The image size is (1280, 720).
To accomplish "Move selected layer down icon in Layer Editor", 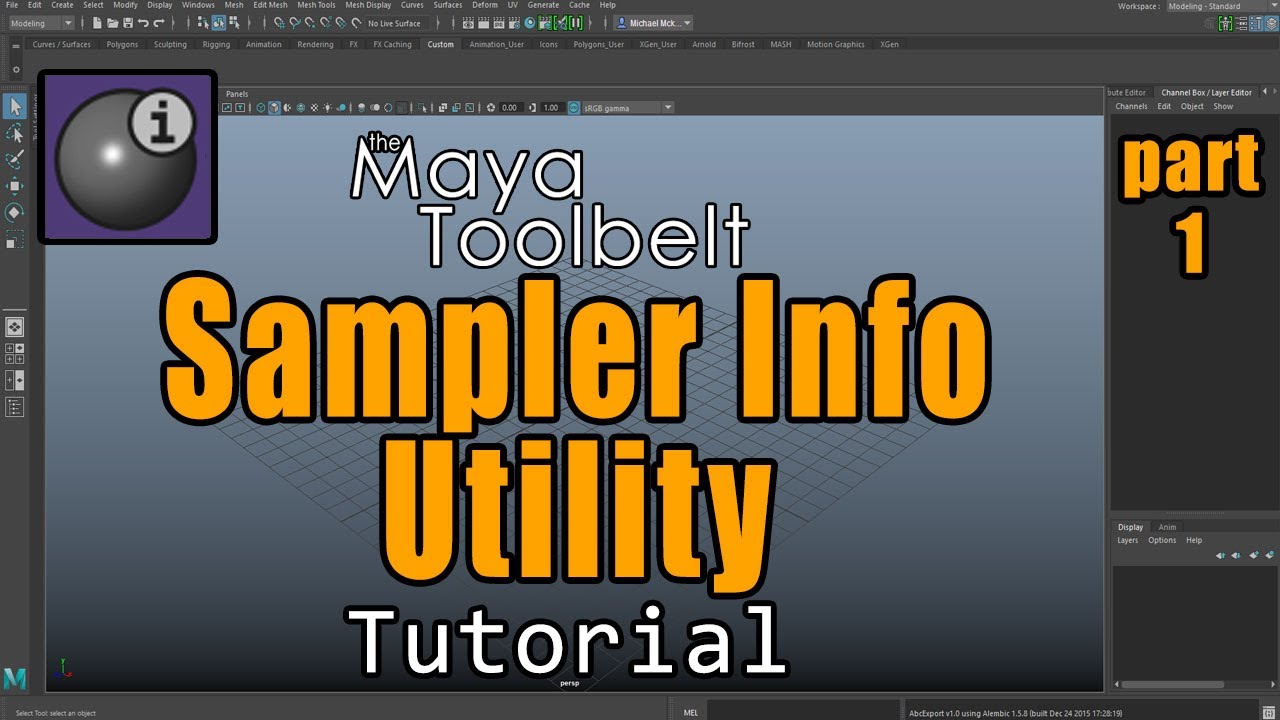I will 1236,555.
